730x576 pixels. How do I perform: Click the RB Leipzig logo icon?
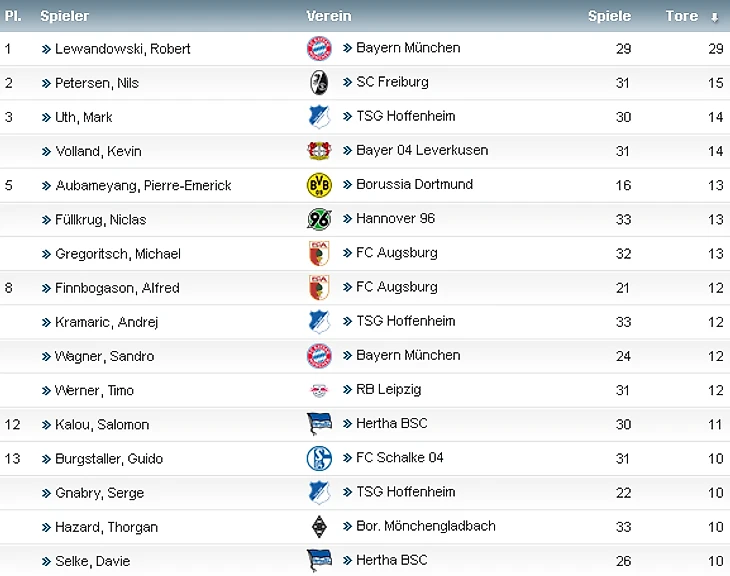319,390
